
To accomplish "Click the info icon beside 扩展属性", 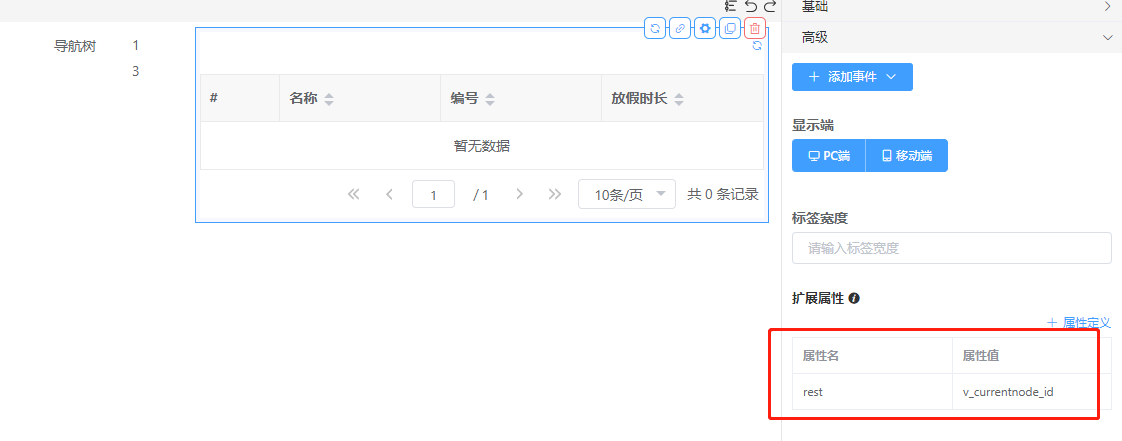I will click(855, 299).
